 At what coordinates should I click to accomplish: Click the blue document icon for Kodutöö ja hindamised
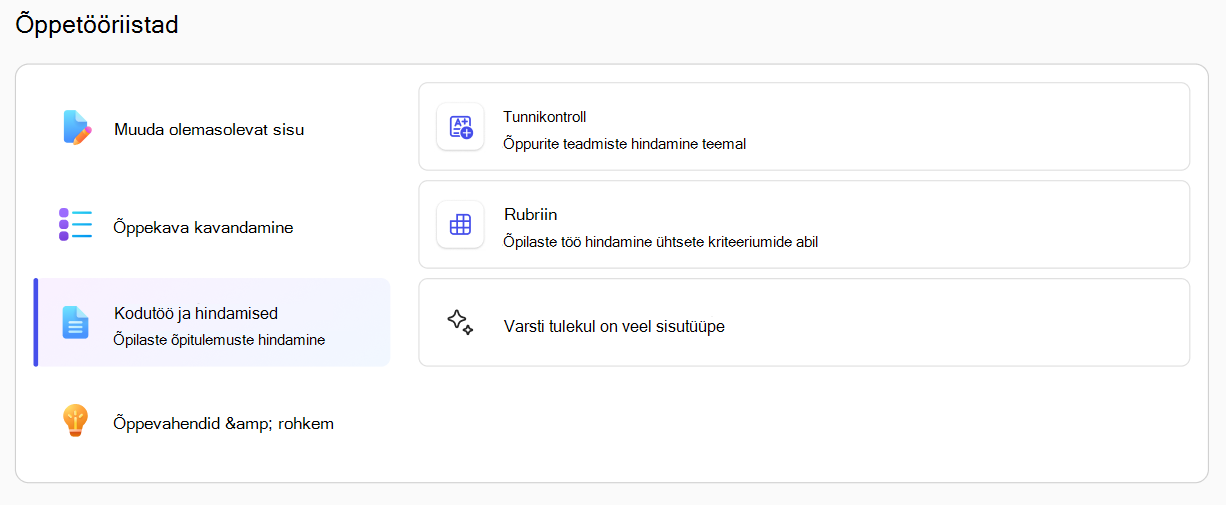click(76, 322)
